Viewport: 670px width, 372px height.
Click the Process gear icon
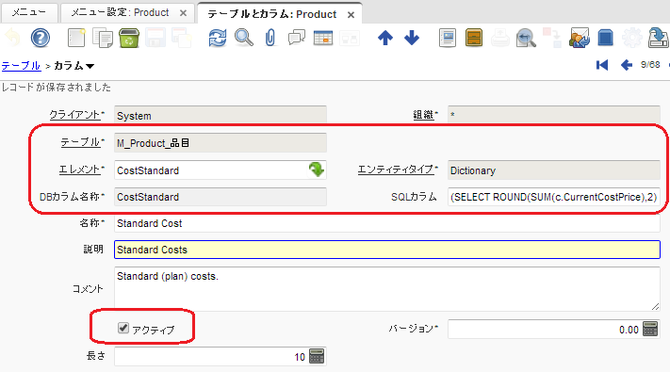[x=632, y=38]
